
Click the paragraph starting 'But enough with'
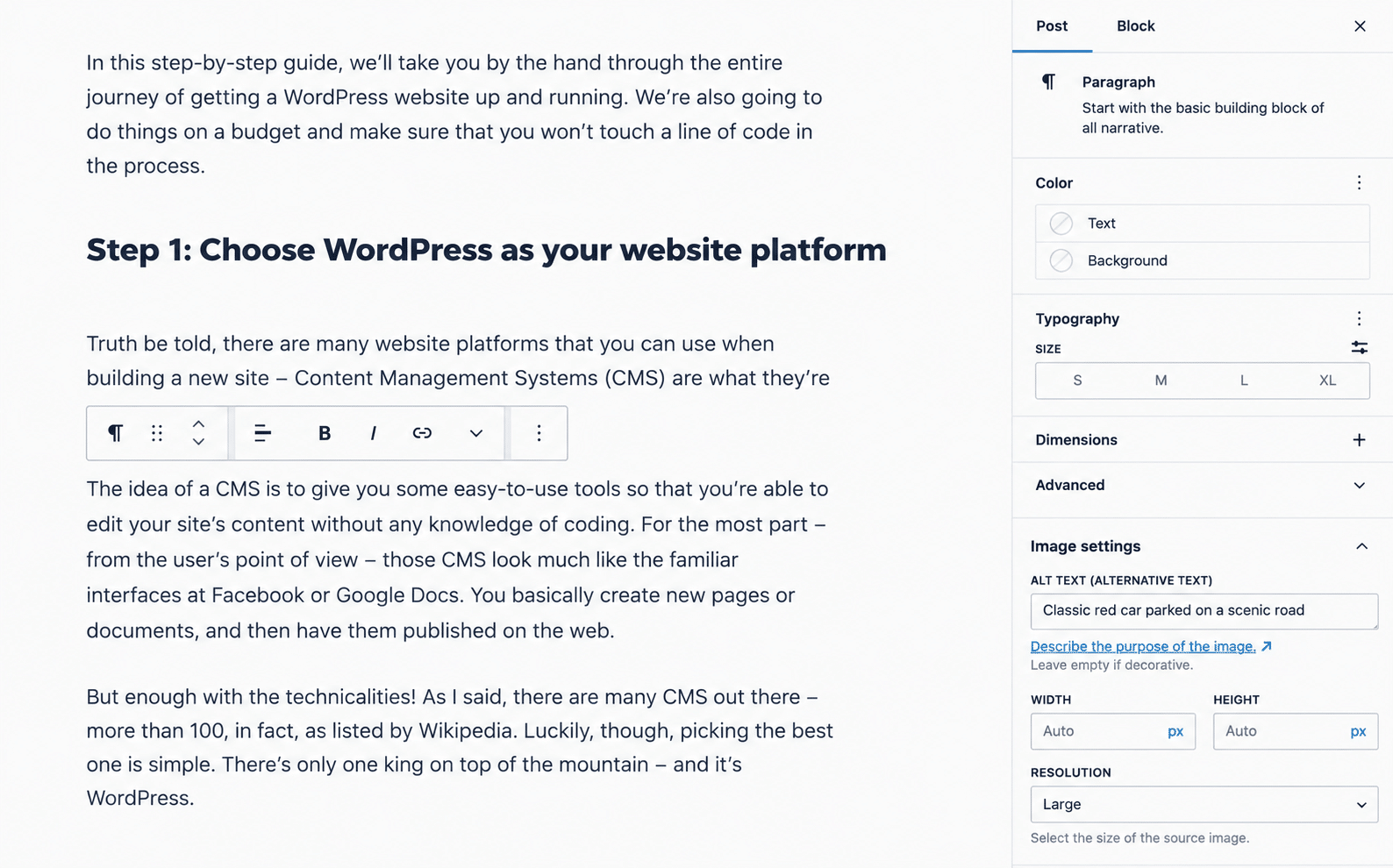[460, 747]
